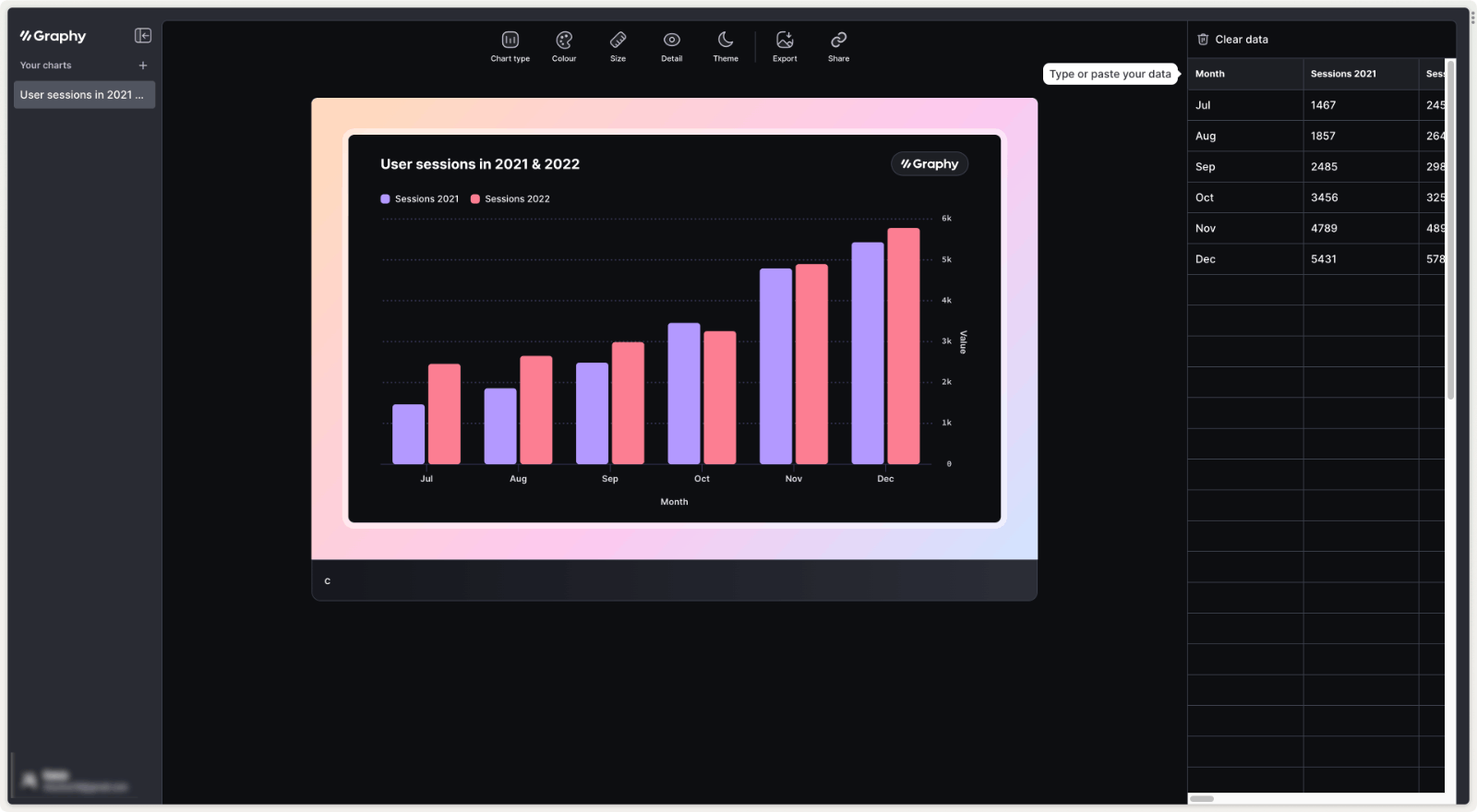Open the Size ruler tool
This screenshot has width=1477, height=812.
pyautogui.click(x=618, y=46)
